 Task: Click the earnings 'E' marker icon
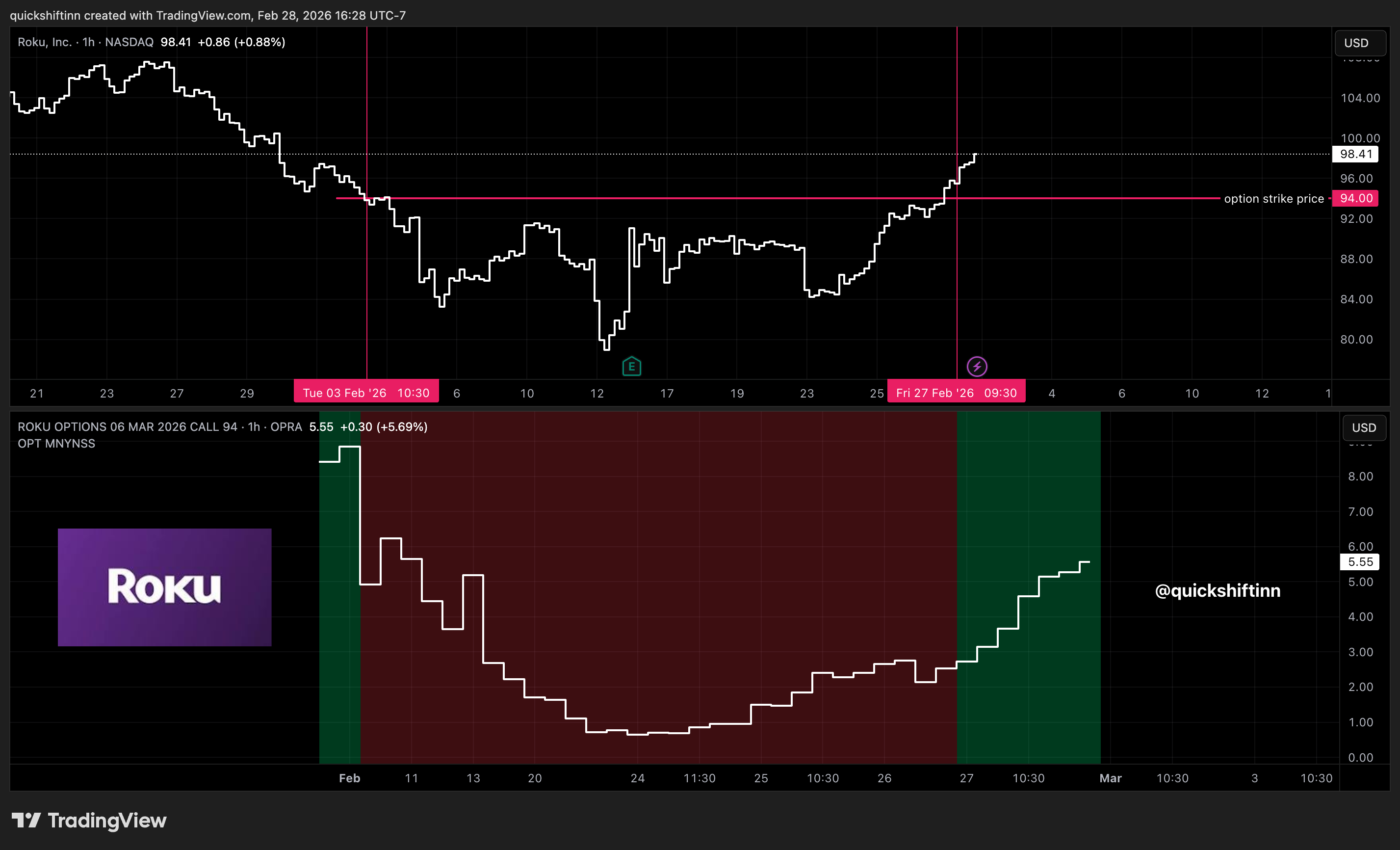631,366
